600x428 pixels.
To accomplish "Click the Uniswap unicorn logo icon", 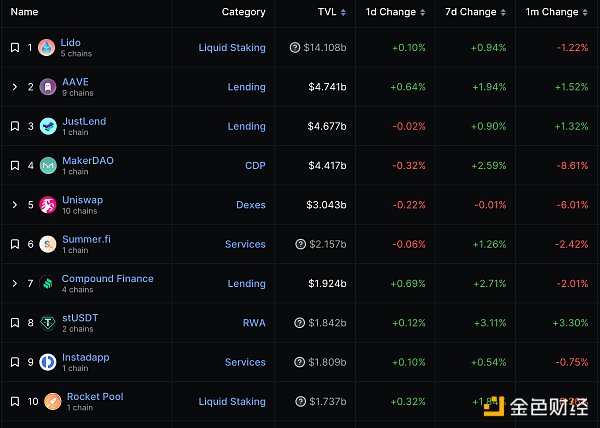I will pyautogui.click(x=47, y=205).
